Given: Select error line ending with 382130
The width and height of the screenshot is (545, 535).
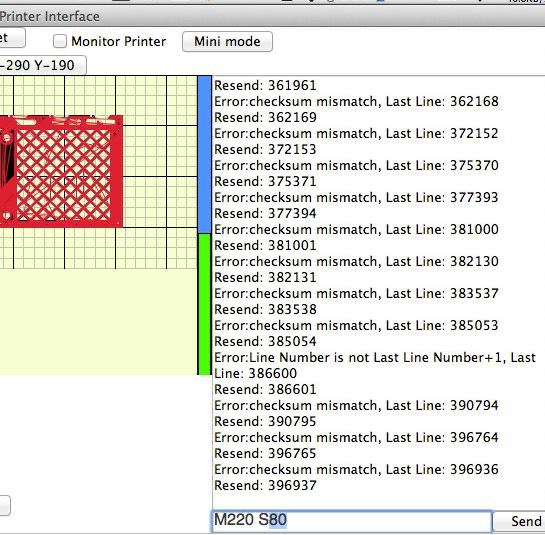Looking at the screenshot, I should [x=356, y=261].
